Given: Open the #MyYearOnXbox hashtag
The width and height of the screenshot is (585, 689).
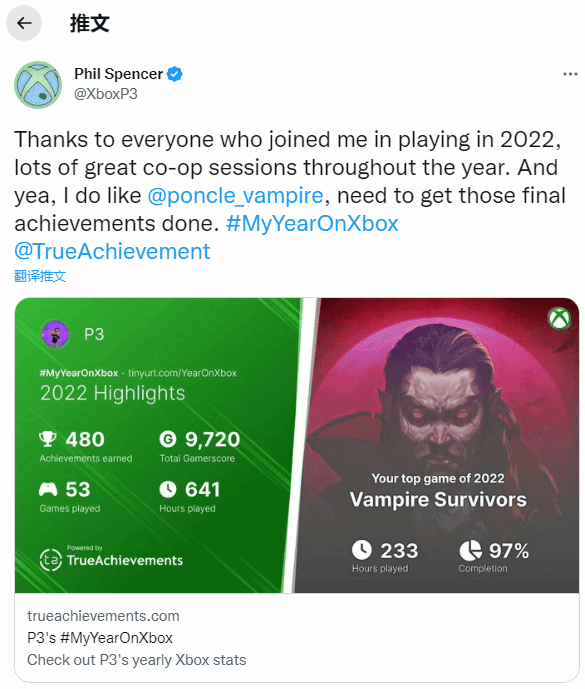Looking at the screenshot, I should [312, 223].
